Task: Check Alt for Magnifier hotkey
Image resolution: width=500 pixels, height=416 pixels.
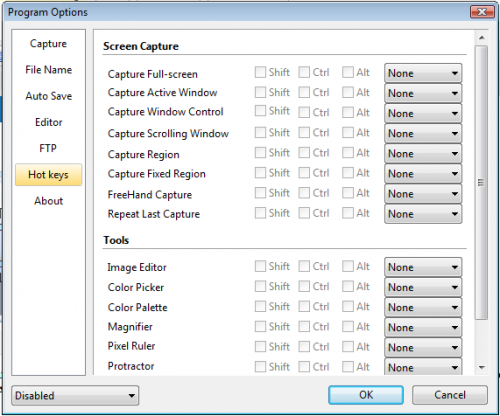Action: point(348,326)
